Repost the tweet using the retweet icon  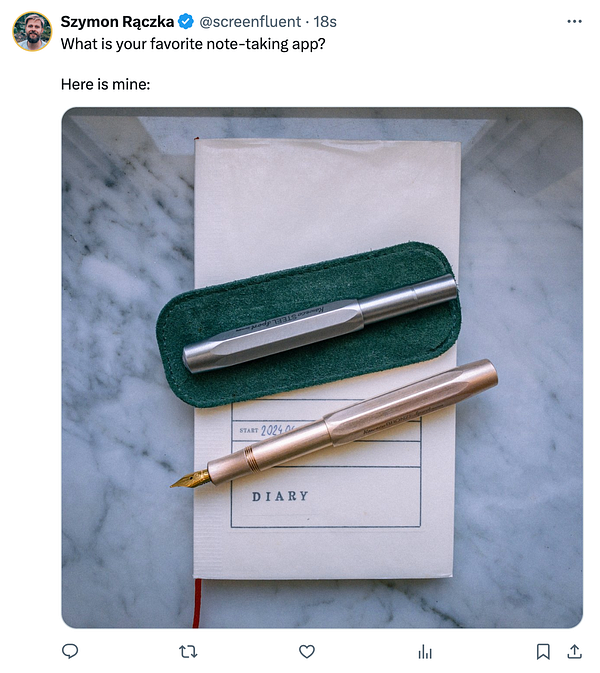tap(188, 652)
